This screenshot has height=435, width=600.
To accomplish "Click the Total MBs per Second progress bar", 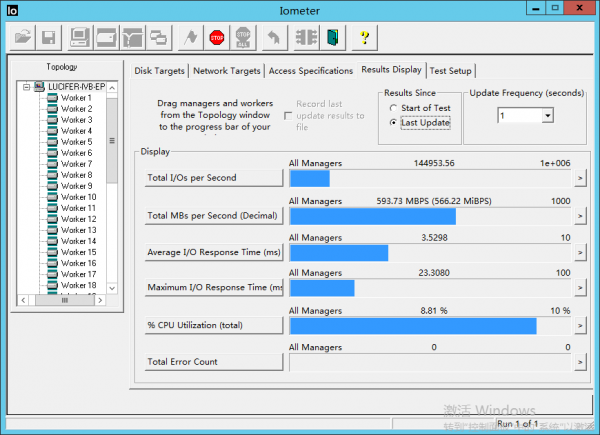I will tap(430, 217).
